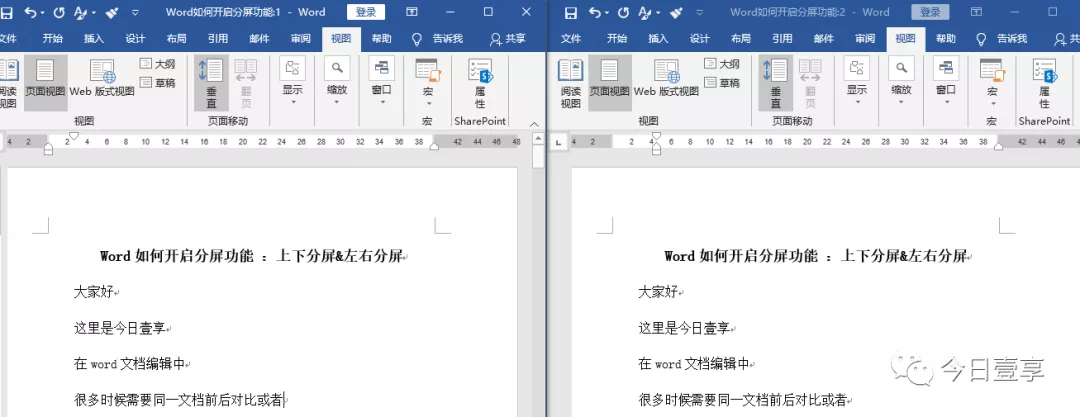The width and height of the screenshot is (1080, 417).
Task: Click the left indent marker on the left ruler
Action: point(48,149)
